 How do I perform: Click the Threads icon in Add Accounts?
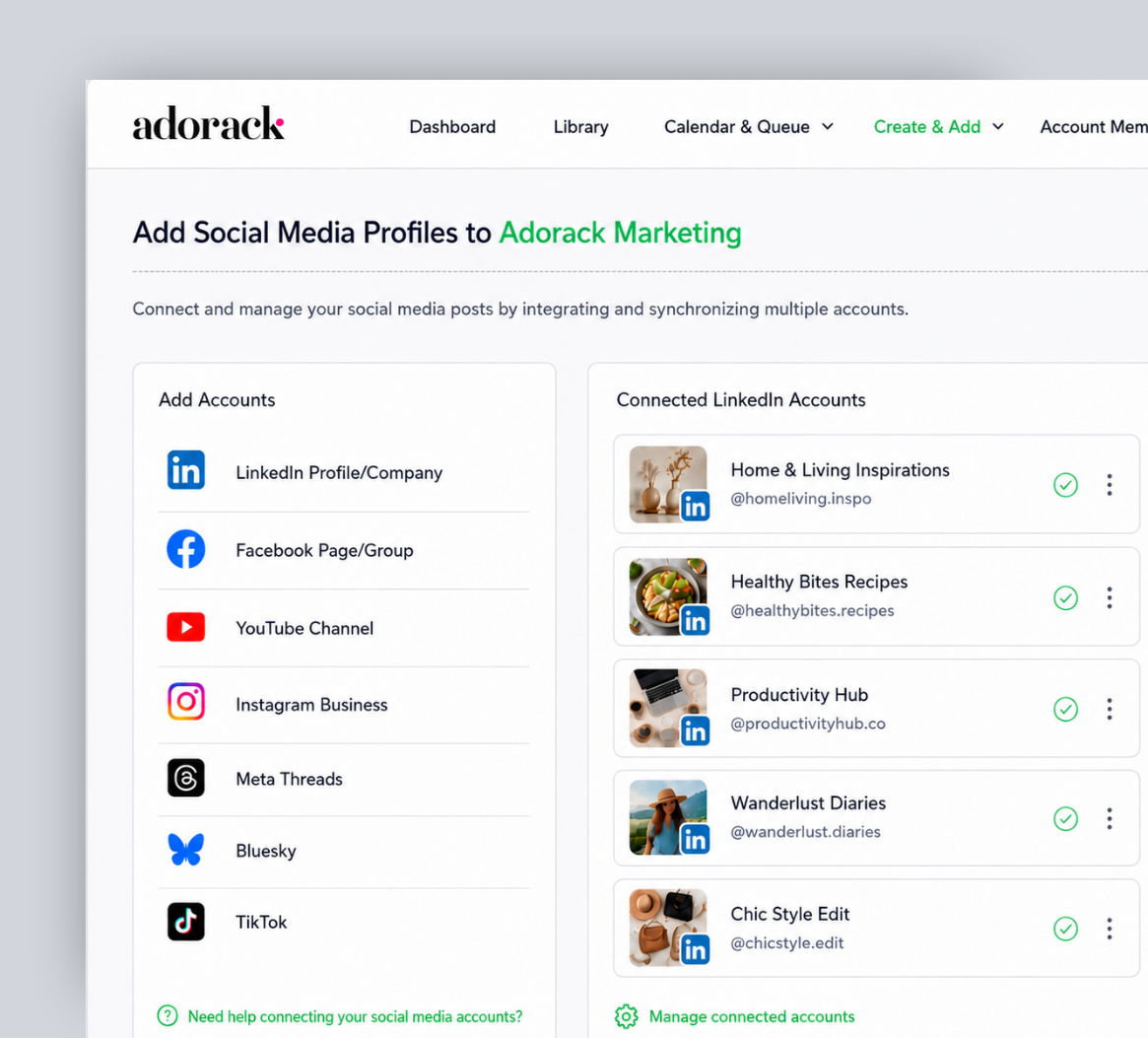coord(186,777)
